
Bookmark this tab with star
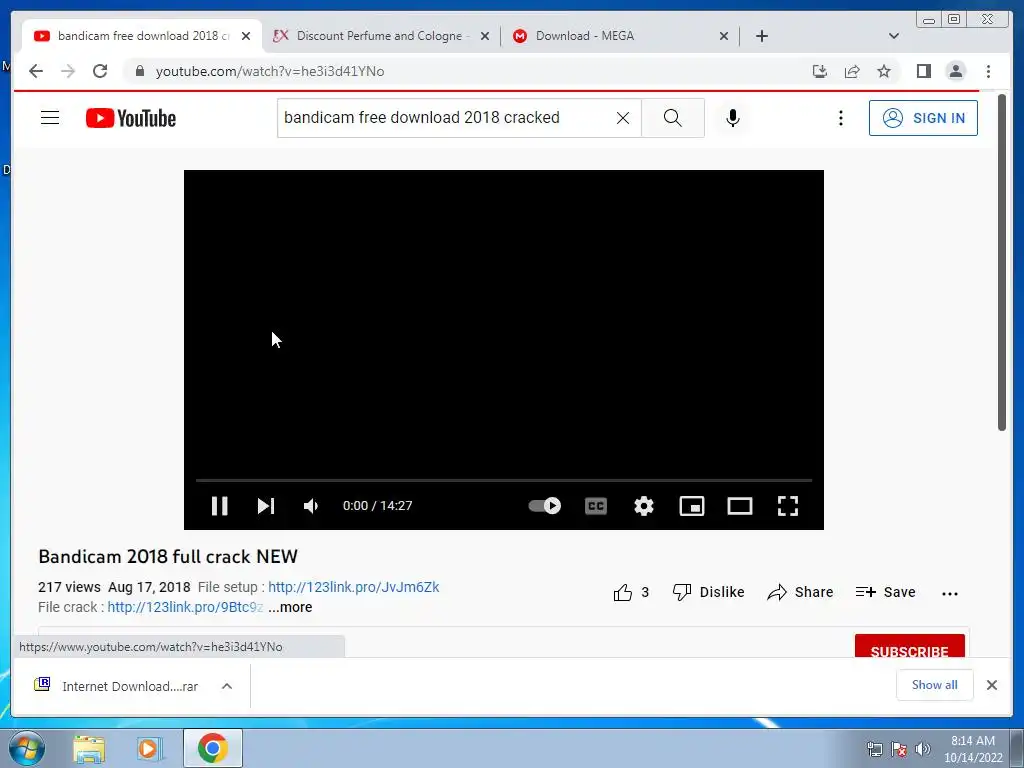point(884,71)
